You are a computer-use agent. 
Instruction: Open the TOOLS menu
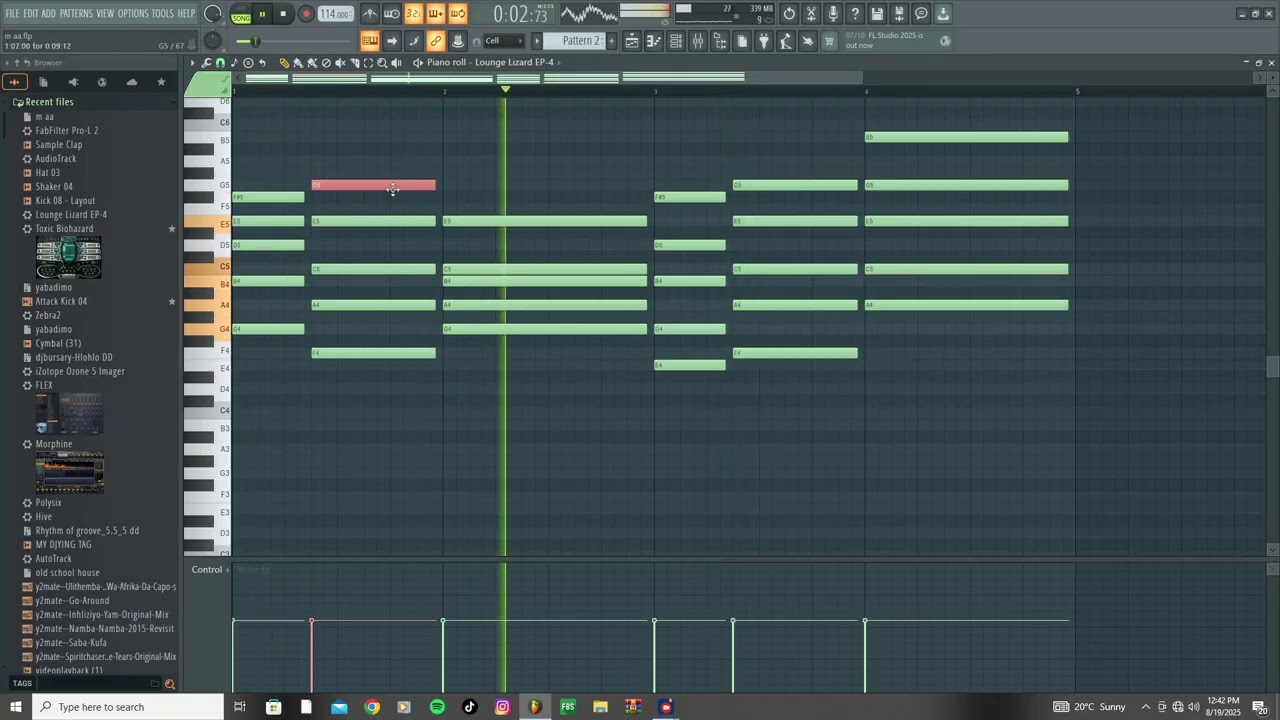[x=163, y=13]
